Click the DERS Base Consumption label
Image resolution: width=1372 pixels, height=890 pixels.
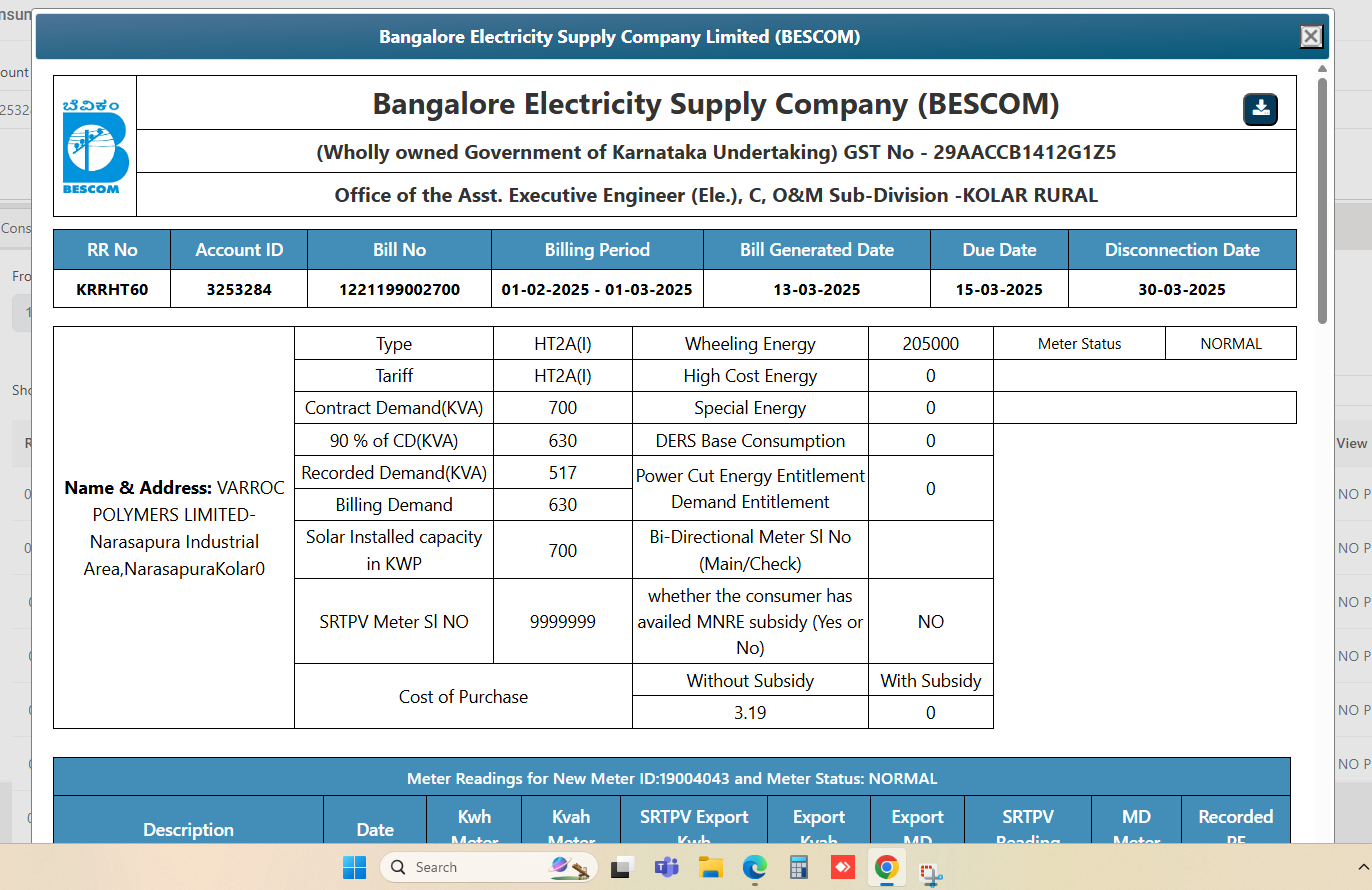coord(750,441)
